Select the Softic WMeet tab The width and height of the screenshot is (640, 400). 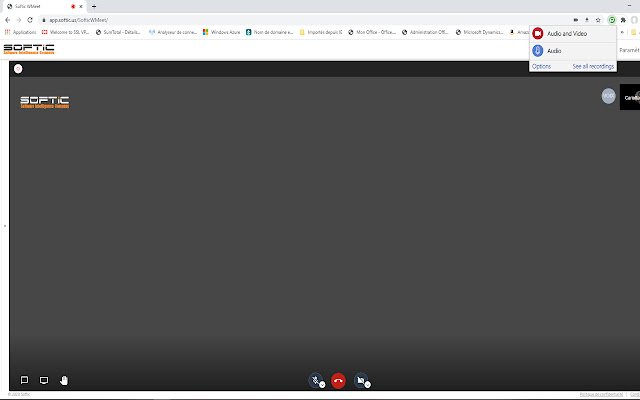coord(43,7)
